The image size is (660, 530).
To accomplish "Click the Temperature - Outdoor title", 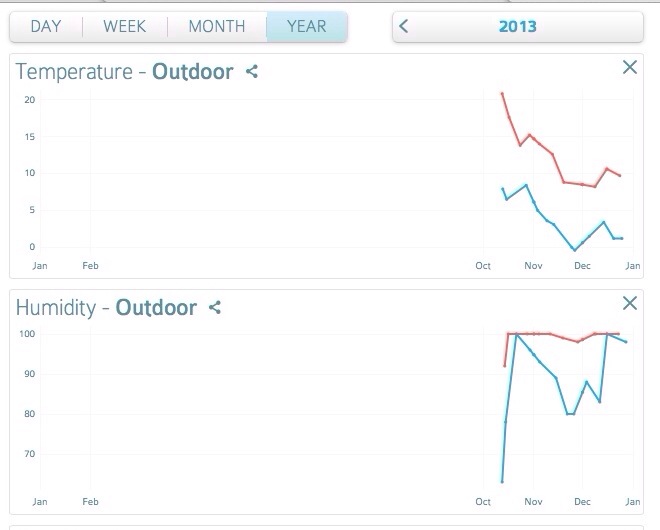I will (124, 72).
